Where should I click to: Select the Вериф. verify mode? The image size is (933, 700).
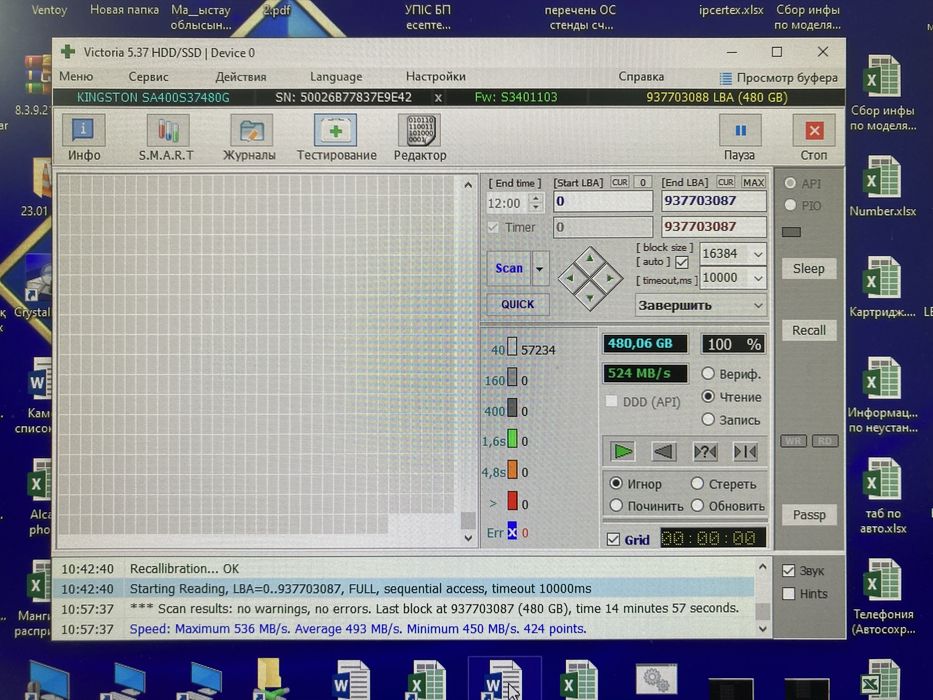click(707, 374)
